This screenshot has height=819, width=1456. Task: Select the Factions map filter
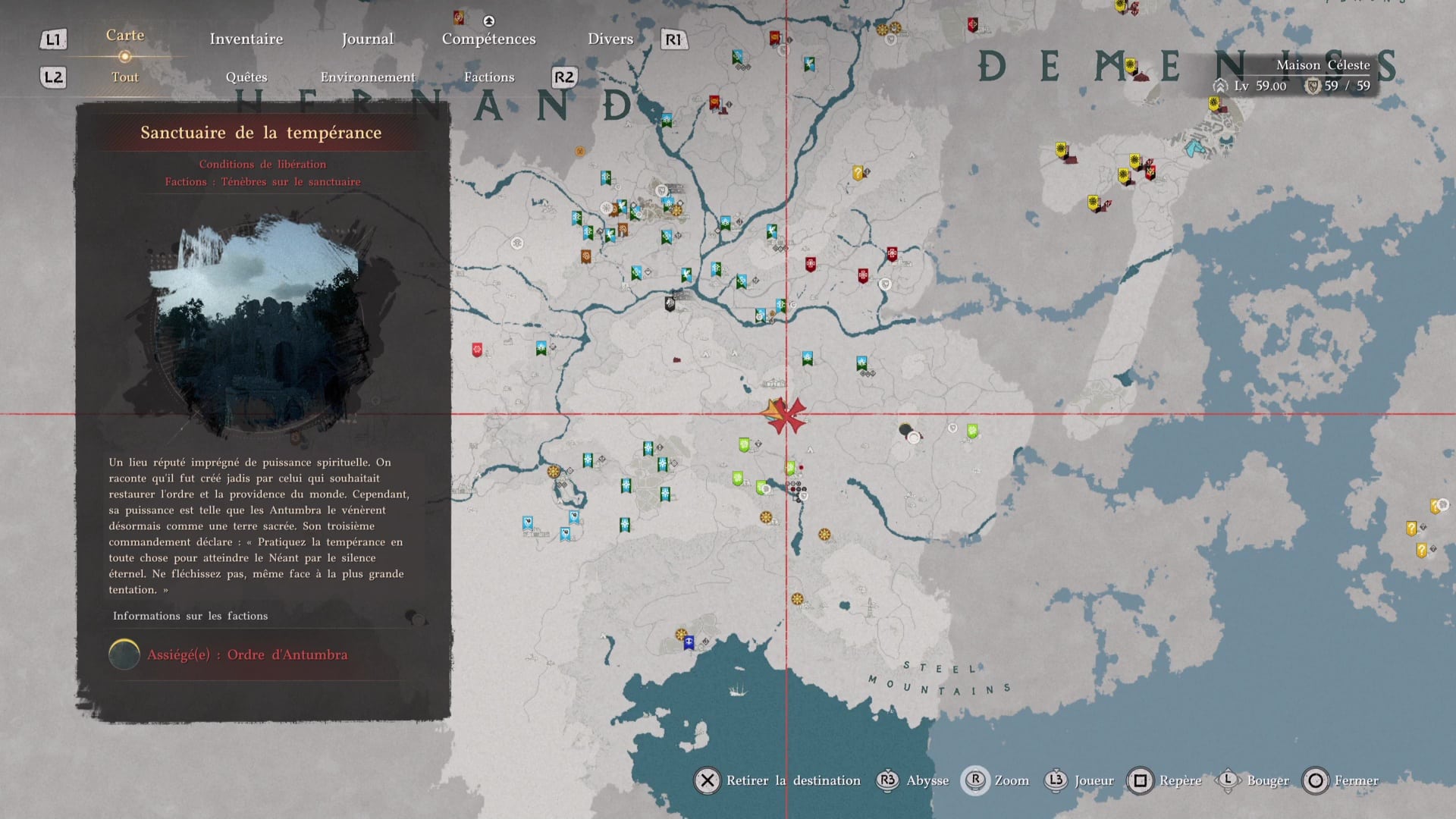pyautogui.click(x=489, y=77)
